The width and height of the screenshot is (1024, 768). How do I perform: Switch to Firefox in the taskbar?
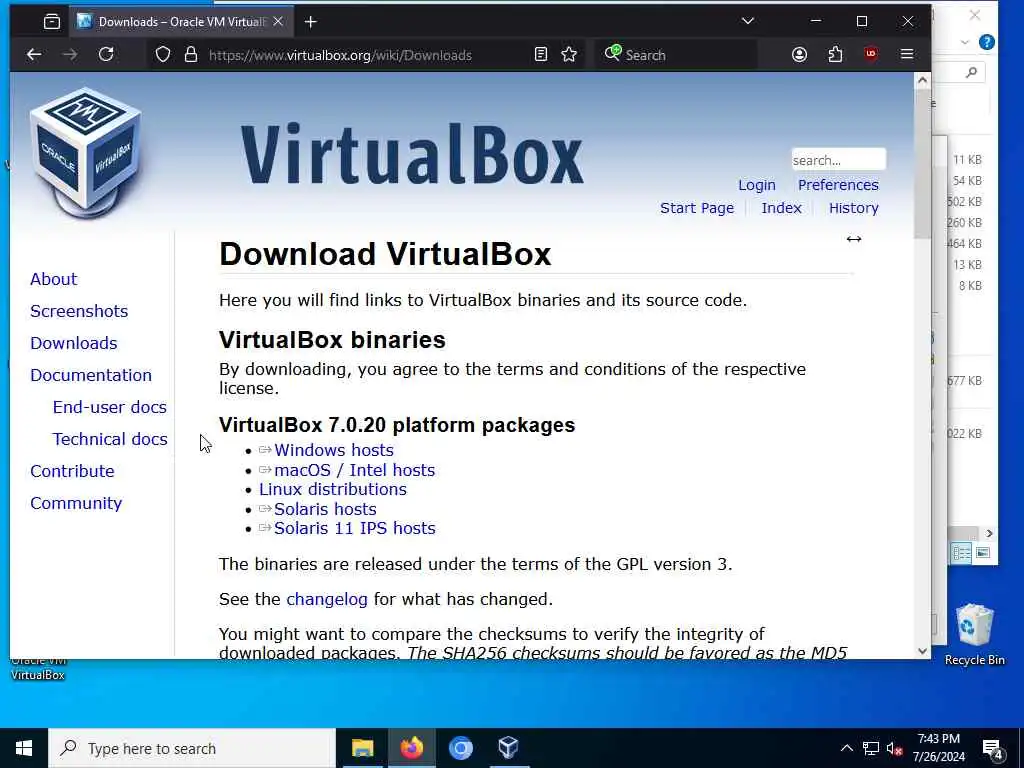click(x=411, y=748)
